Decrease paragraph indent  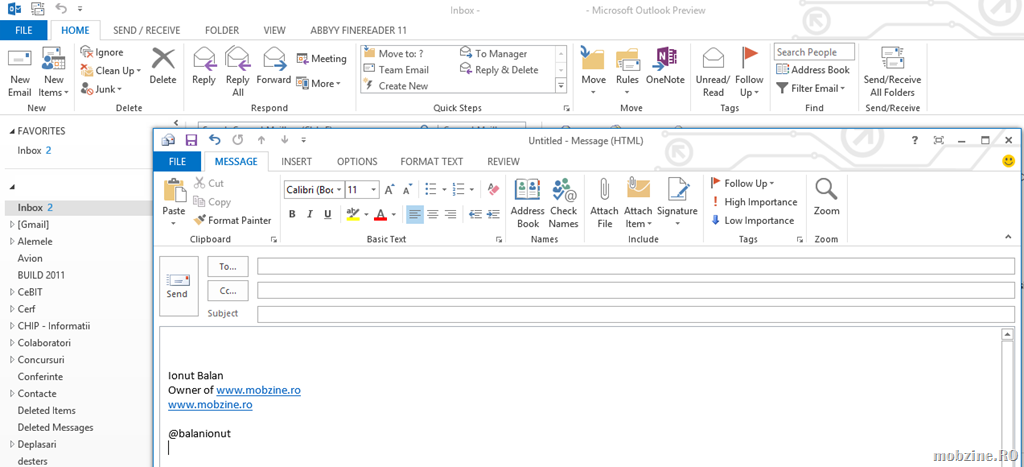pyautogui.click(x=475, y=214)
